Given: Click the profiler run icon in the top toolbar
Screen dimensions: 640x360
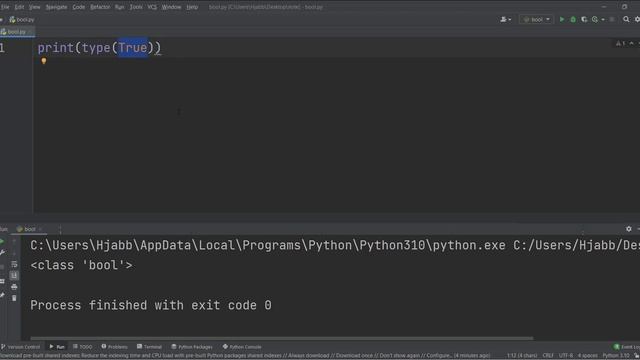Looking at the screenshot, I should [x=595, y=19].
